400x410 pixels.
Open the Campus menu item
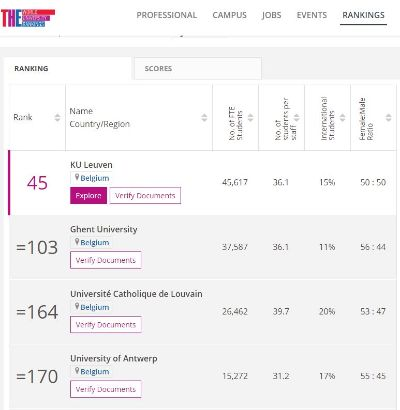click(x=230, y=15)
